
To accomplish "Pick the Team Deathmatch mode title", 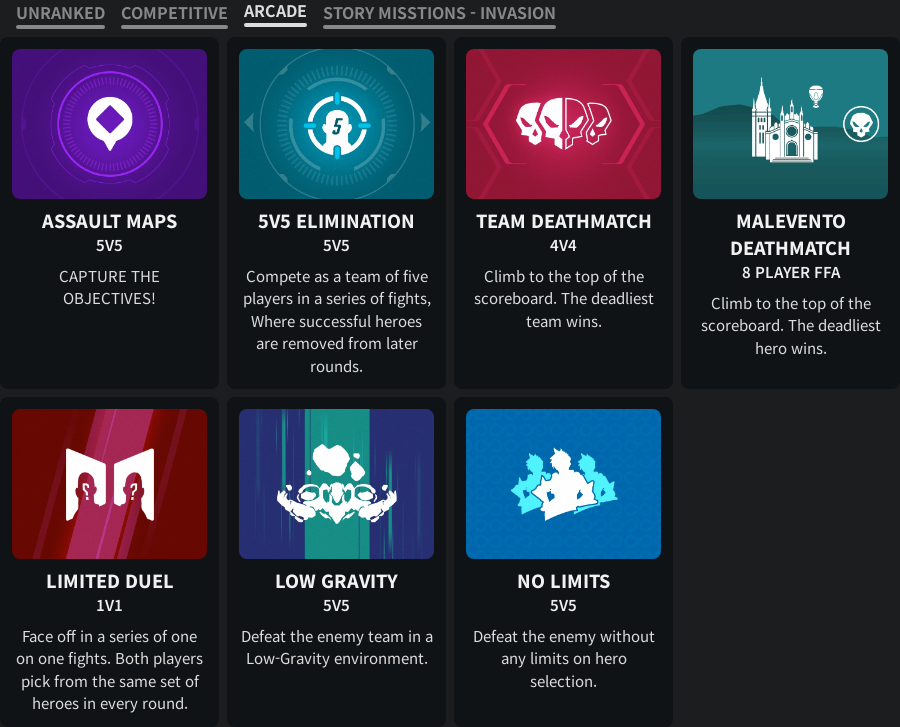I will click(564, 221).
